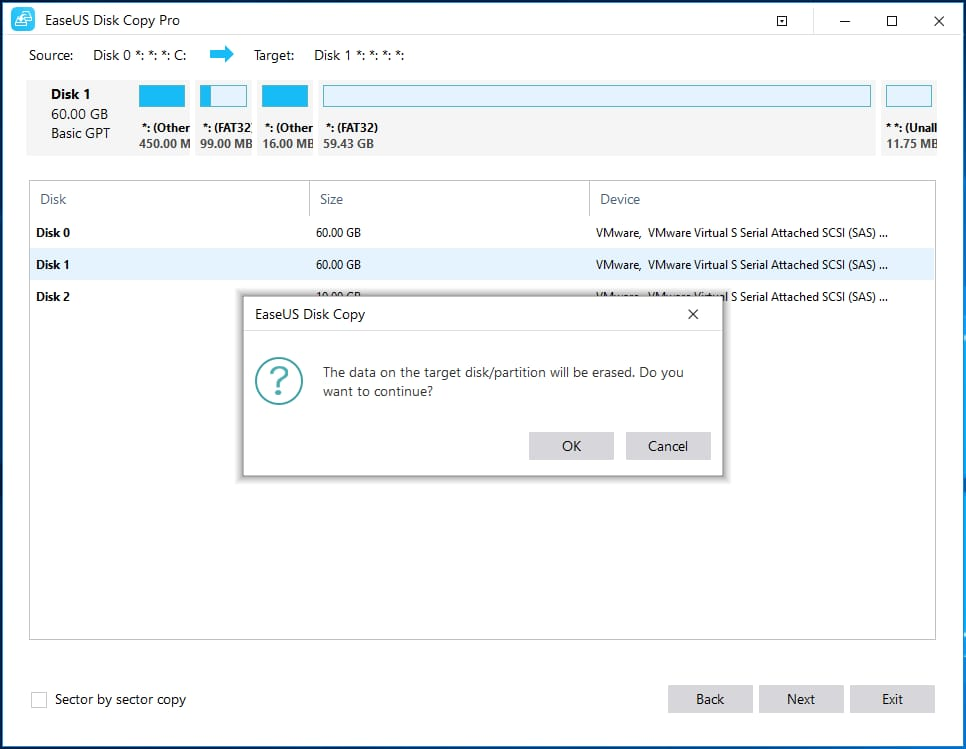Select the 11.75 MB Unallocated block
The image size is (966, 749).
tap(908, 95)
